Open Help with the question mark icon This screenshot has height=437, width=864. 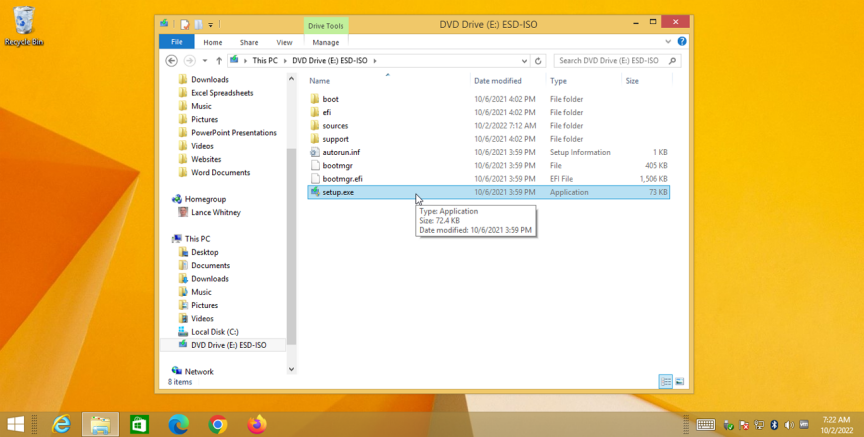tap(682, 41)
